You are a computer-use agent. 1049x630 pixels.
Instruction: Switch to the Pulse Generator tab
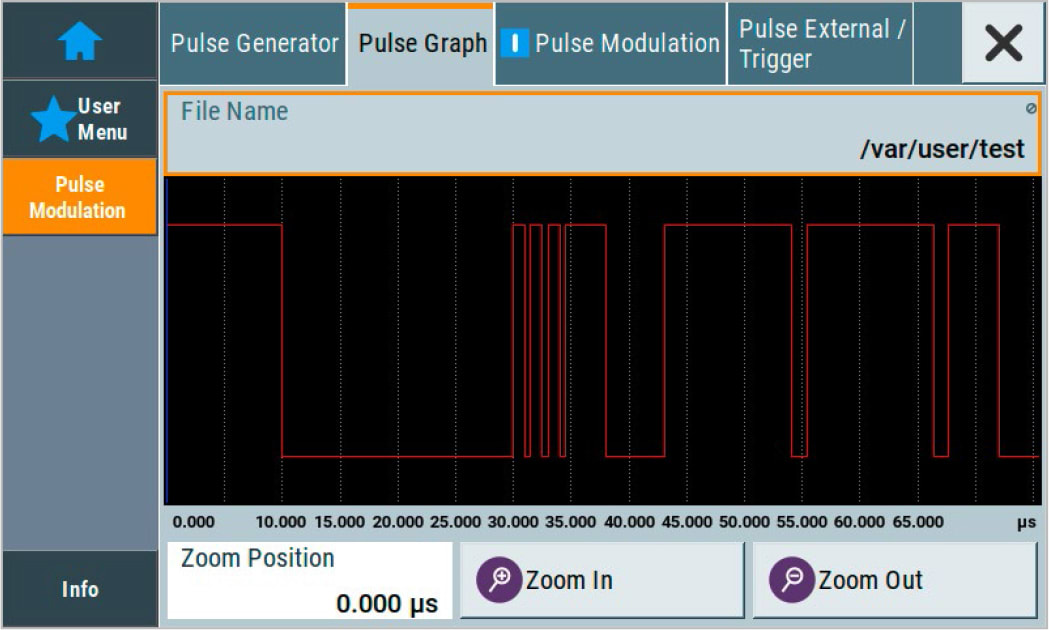[254, 44]
